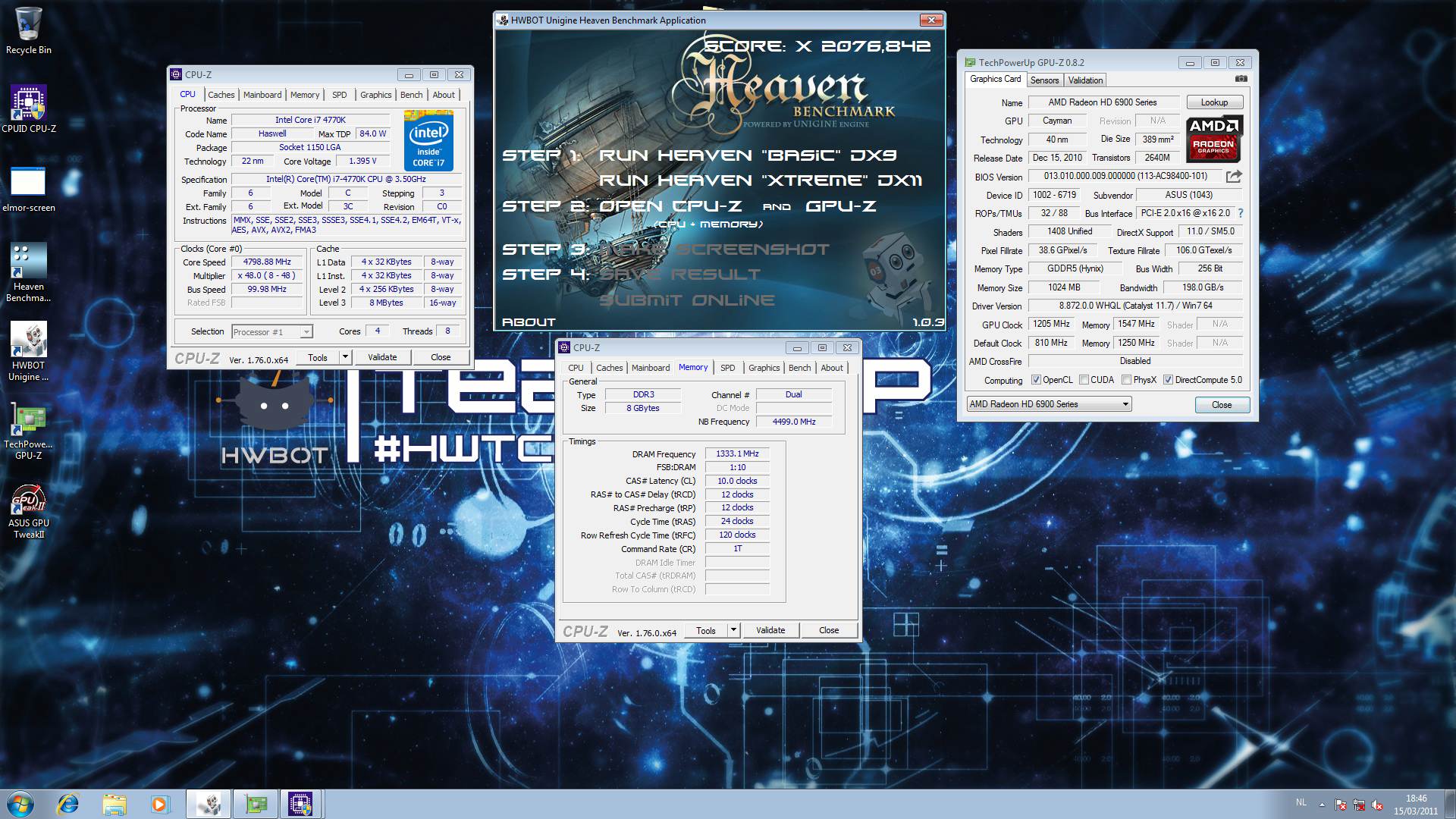Switch to Caches tab in CPU-Z CPU window
Image resolution: width=1456 pixels, height=819 pixels.
pos(221,95)
